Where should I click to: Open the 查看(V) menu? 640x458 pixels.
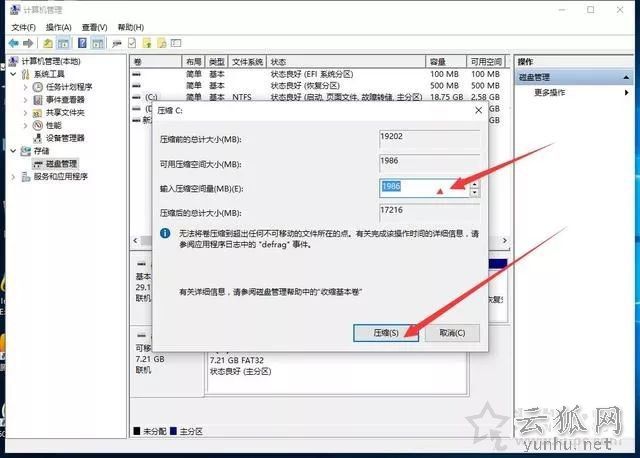pyautogui.click(x=94, y=27)
